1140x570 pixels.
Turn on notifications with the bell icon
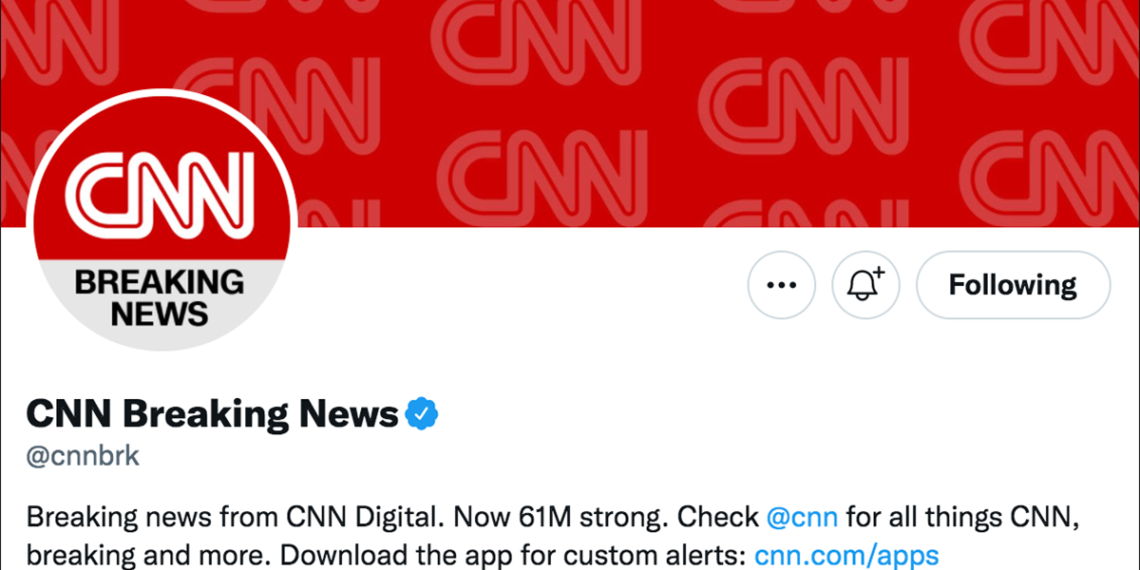click(866, 285)
